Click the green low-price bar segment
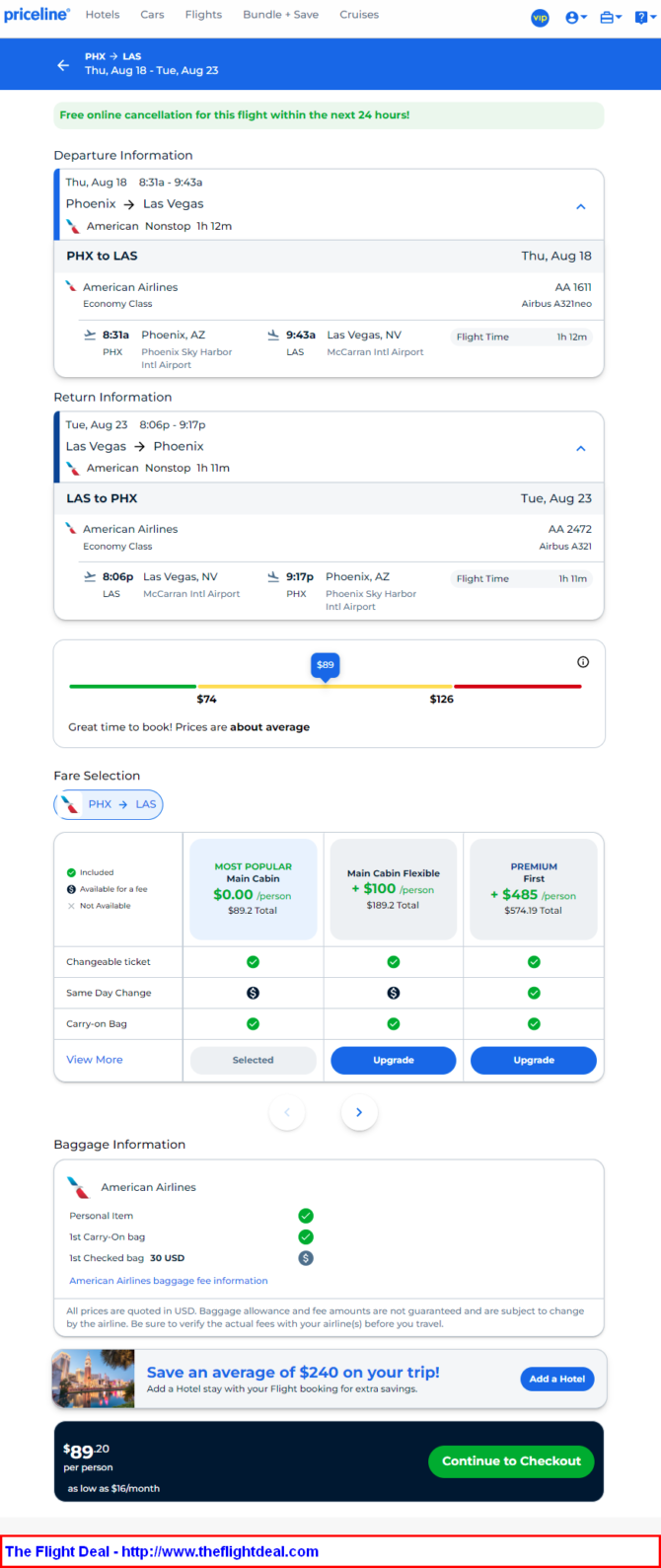 (132, 686)
